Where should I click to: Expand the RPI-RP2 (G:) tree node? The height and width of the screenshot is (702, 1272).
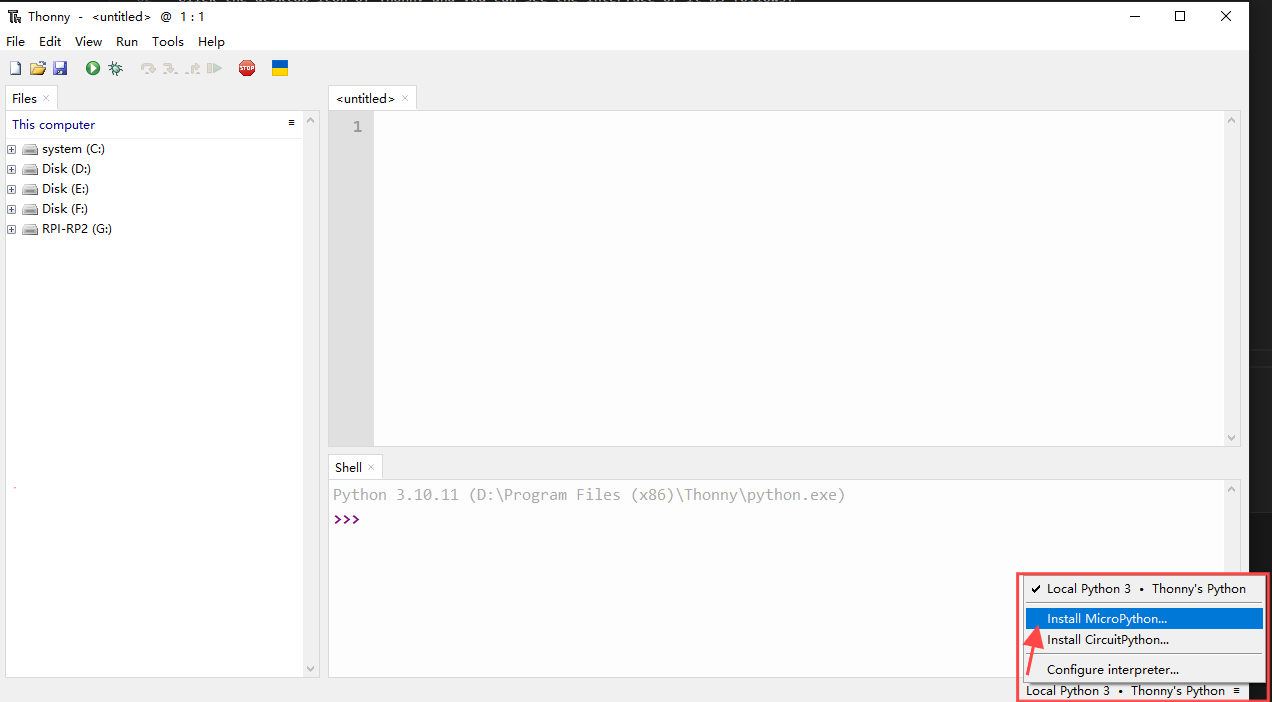tap(12, 229)
